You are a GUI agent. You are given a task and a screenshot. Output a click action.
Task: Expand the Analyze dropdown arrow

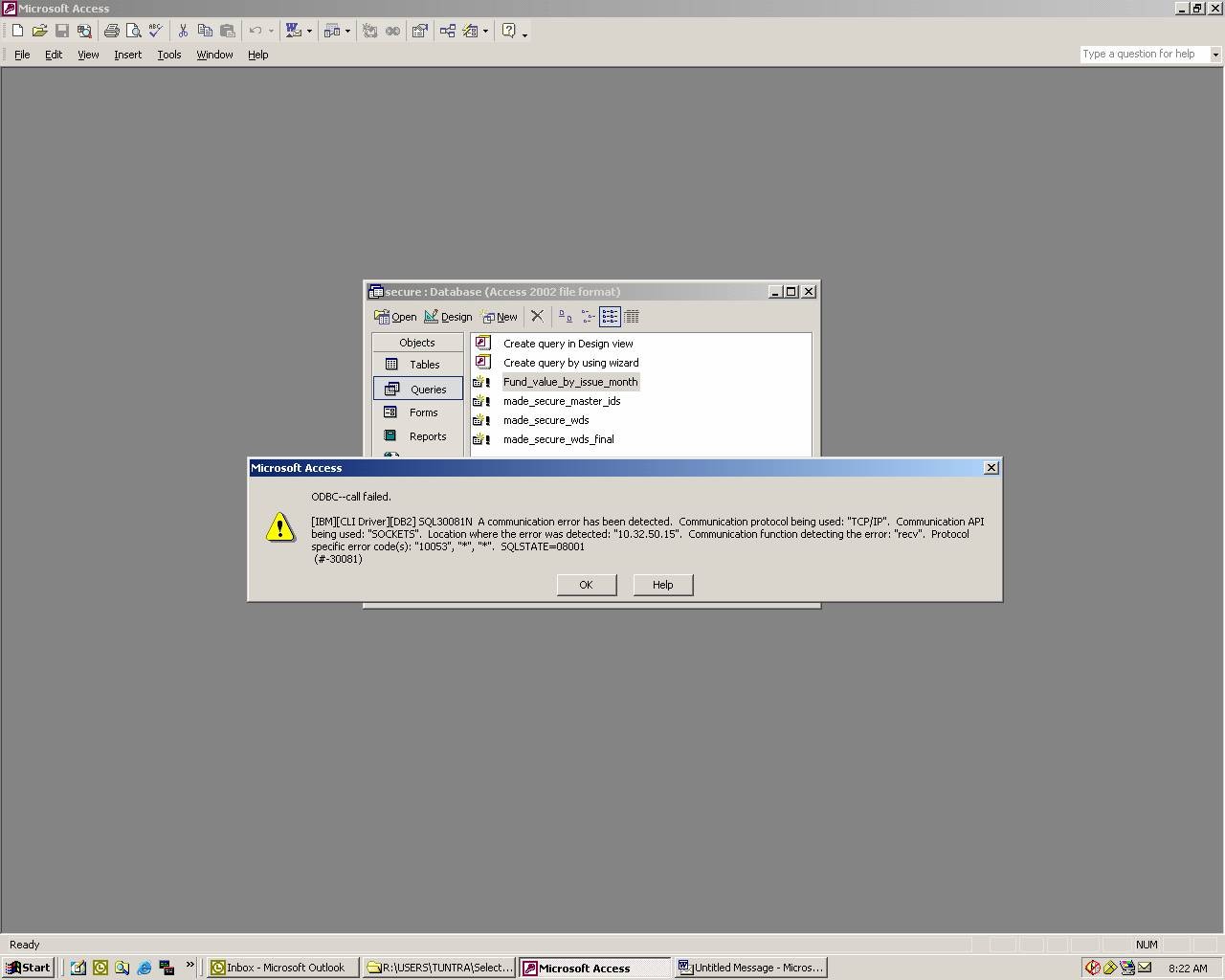tap(347, 31)
